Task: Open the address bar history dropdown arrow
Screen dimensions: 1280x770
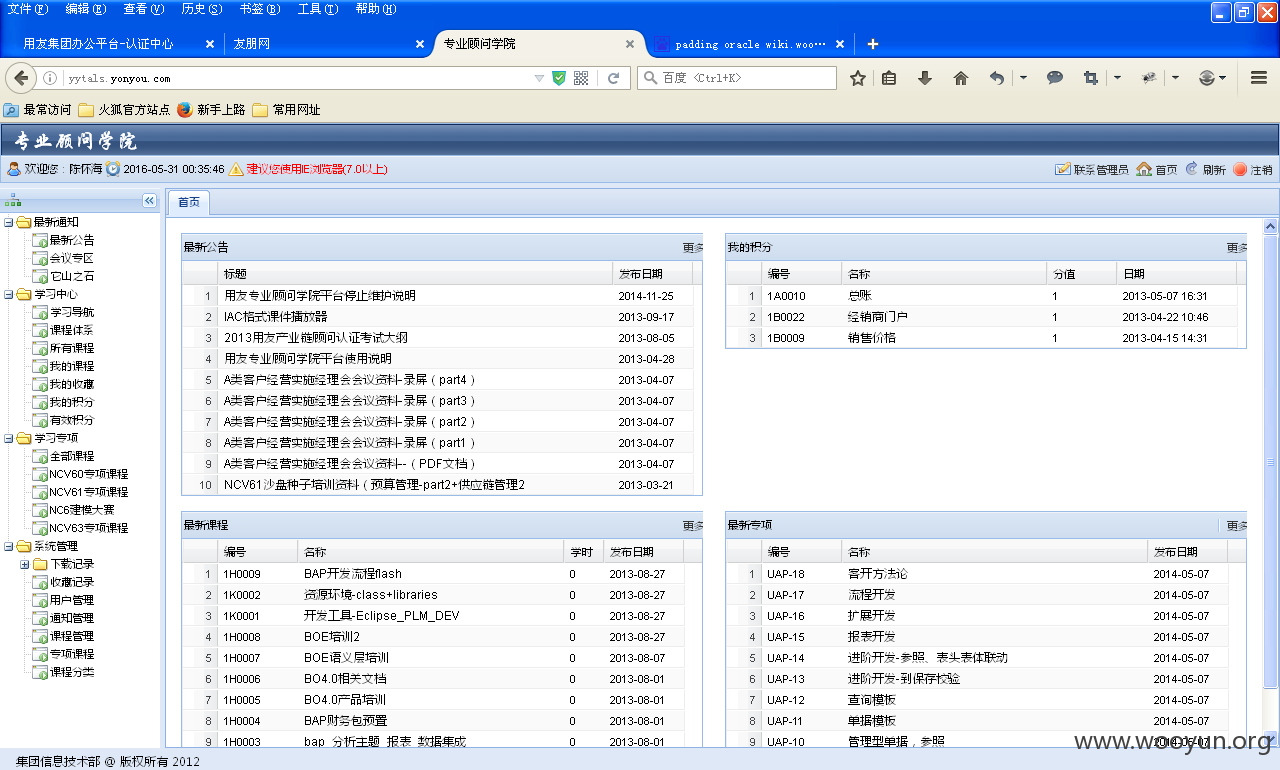Action: (539, 78)
